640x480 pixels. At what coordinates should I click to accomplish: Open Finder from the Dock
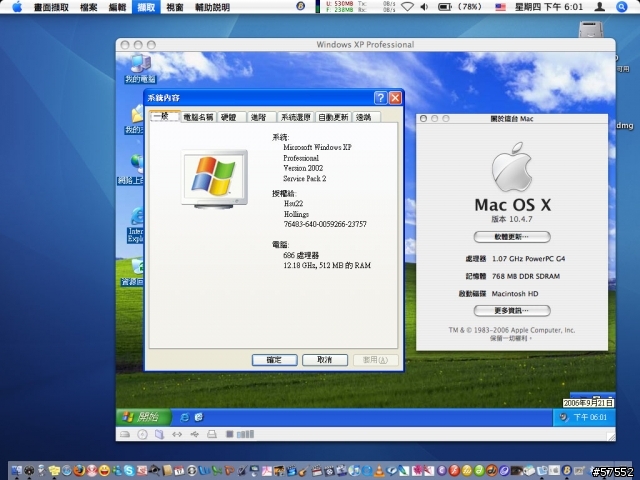tap(17, 470)
